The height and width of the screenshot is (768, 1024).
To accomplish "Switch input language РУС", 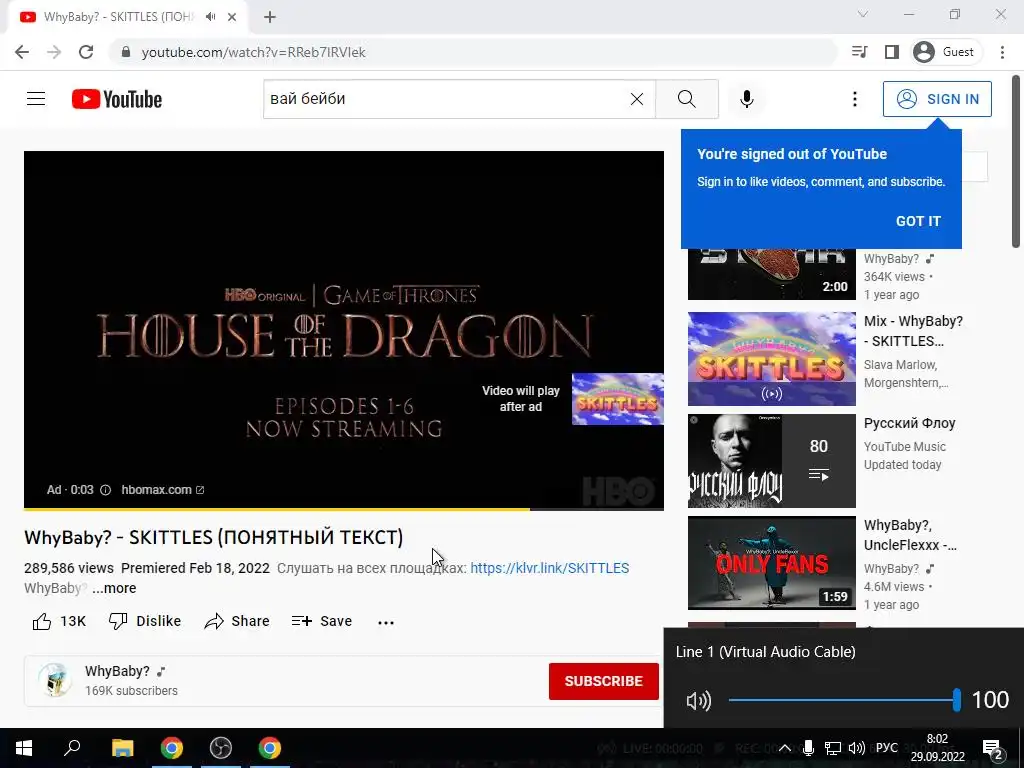I will click(x=887, y=748).
